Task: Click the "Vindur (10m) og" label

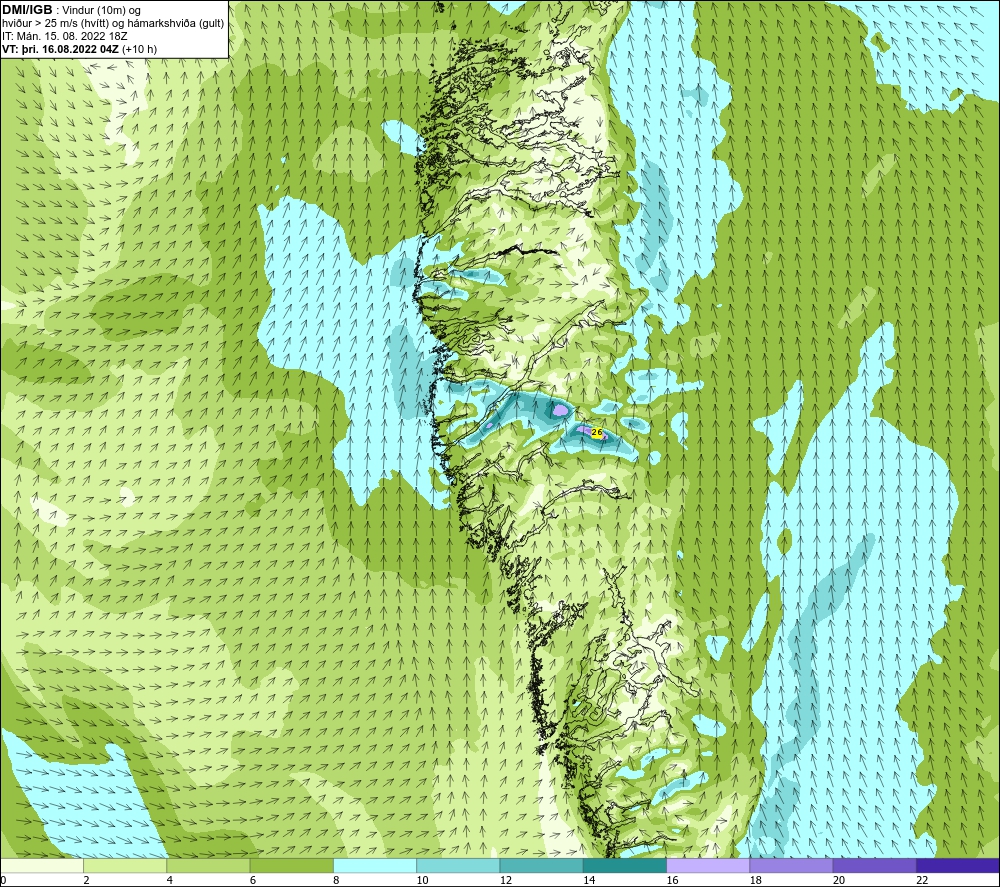Action: click(101, 11)
